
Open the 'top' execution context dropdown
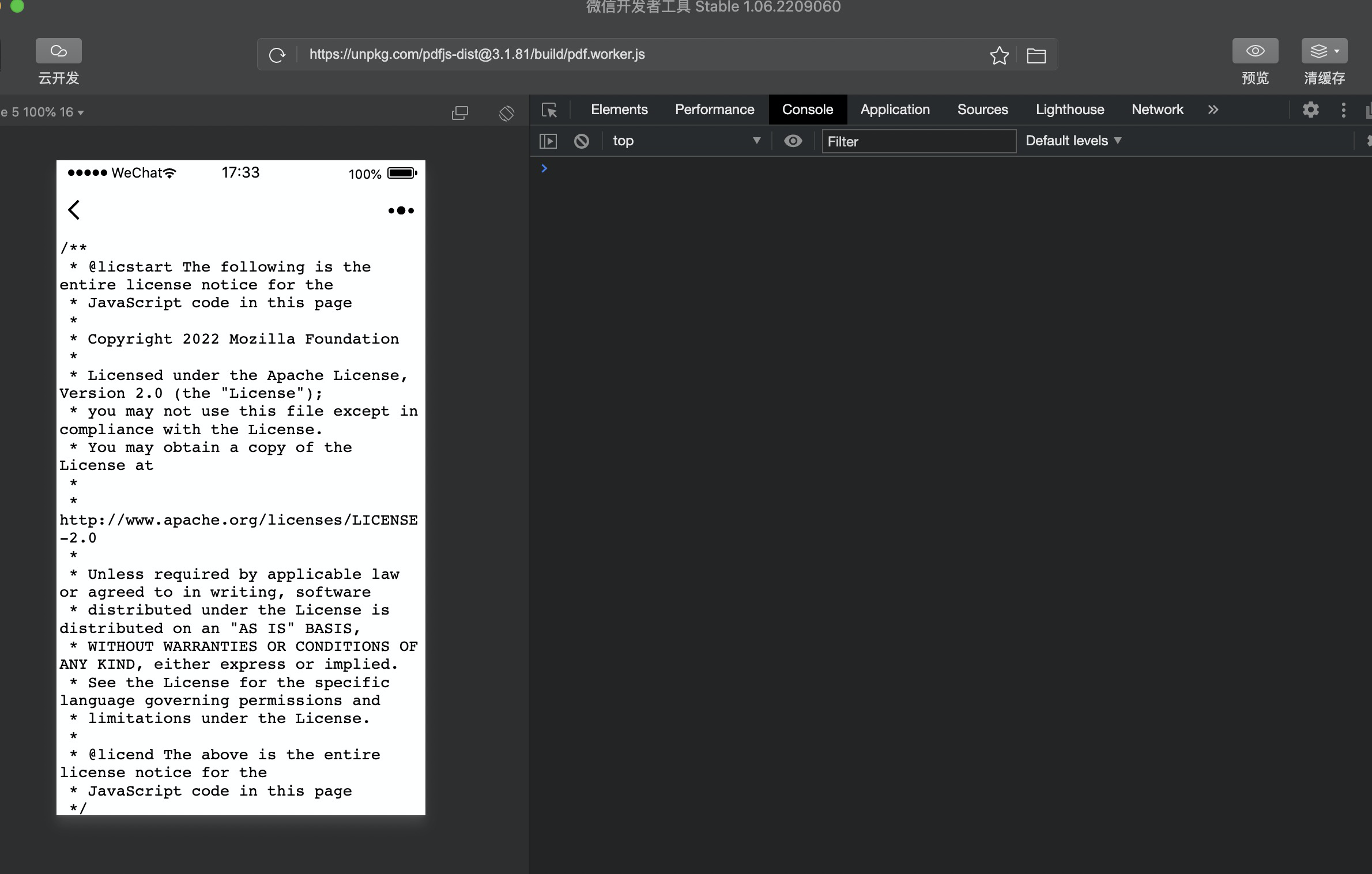pyautogui.click(x=687, y=141)
